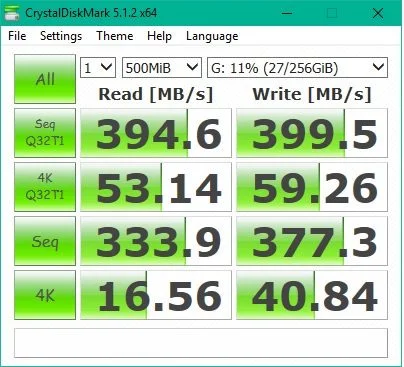
Task: Open the Theme menu
Action: click(x=115, y=36)
